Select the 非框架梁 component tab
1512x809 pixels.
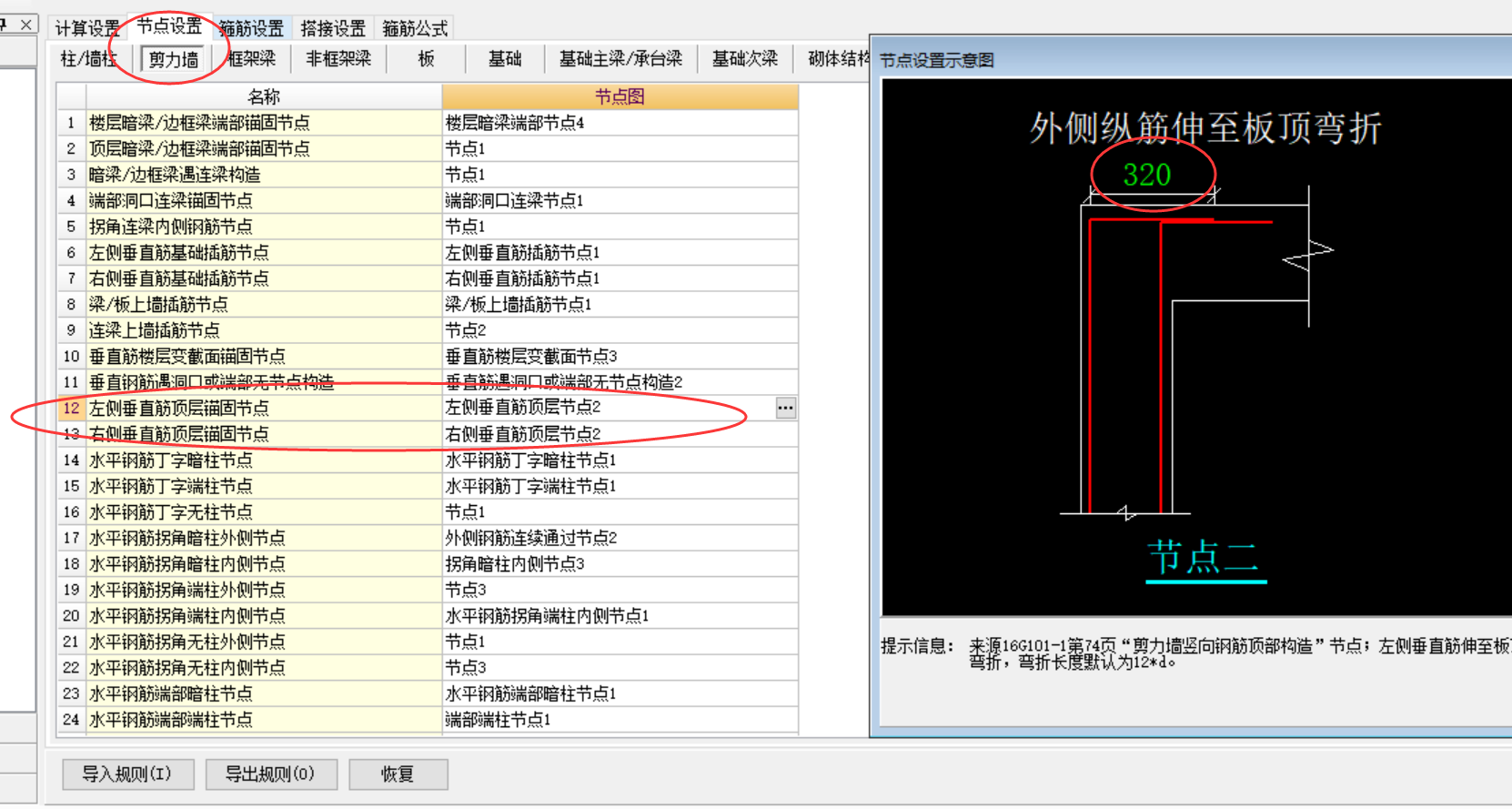338,59
